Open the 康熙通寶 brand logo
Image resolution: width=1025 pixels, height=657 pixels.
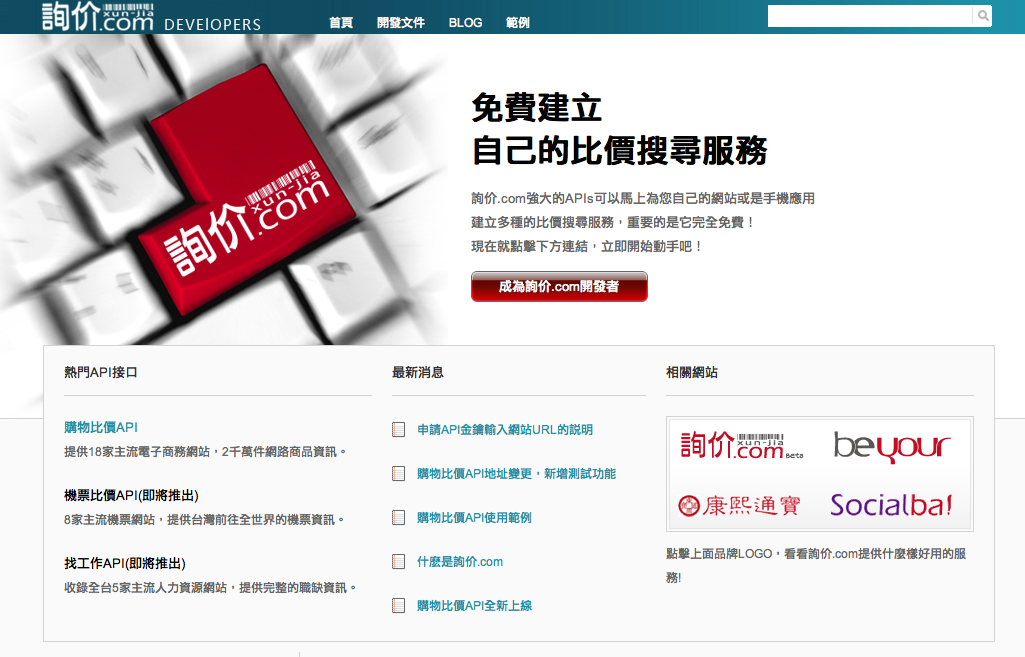(739, 505)
